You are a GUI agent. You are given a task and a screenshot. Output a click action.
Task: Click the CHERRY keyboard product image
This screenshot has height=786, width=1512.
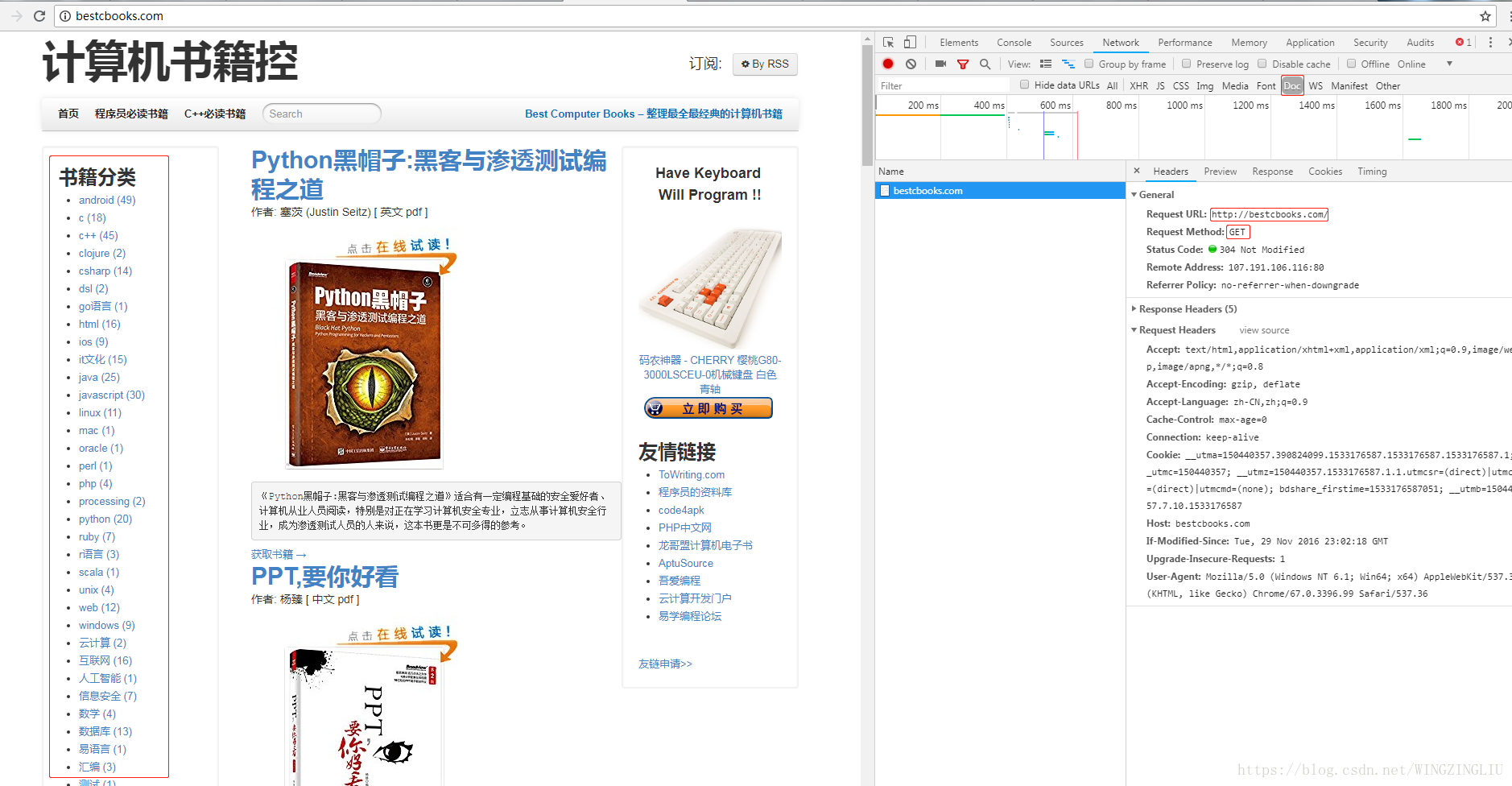[x=710, y=288]
